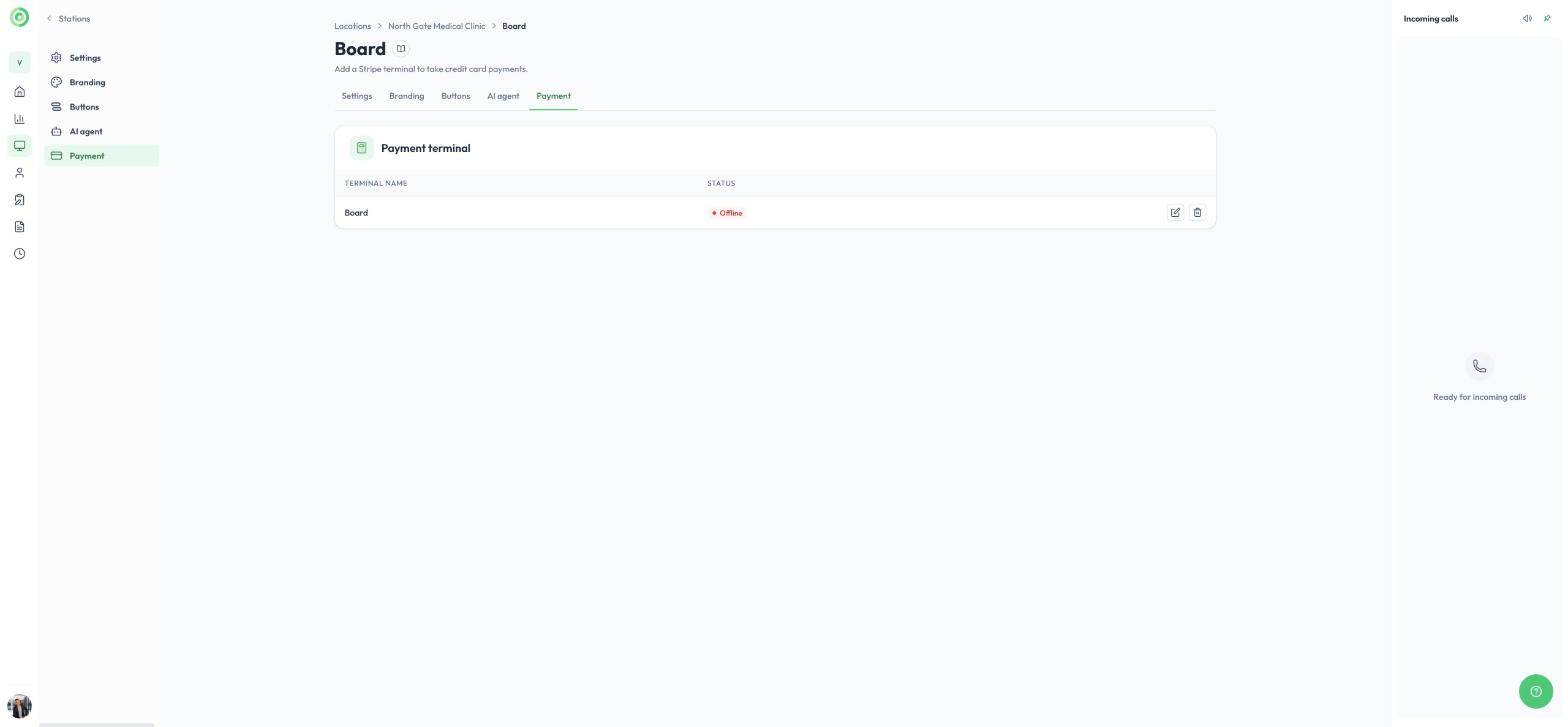Open Branding in the sidebar
The height and width of the screenshot is (727, 1568).
click(101, 83)
